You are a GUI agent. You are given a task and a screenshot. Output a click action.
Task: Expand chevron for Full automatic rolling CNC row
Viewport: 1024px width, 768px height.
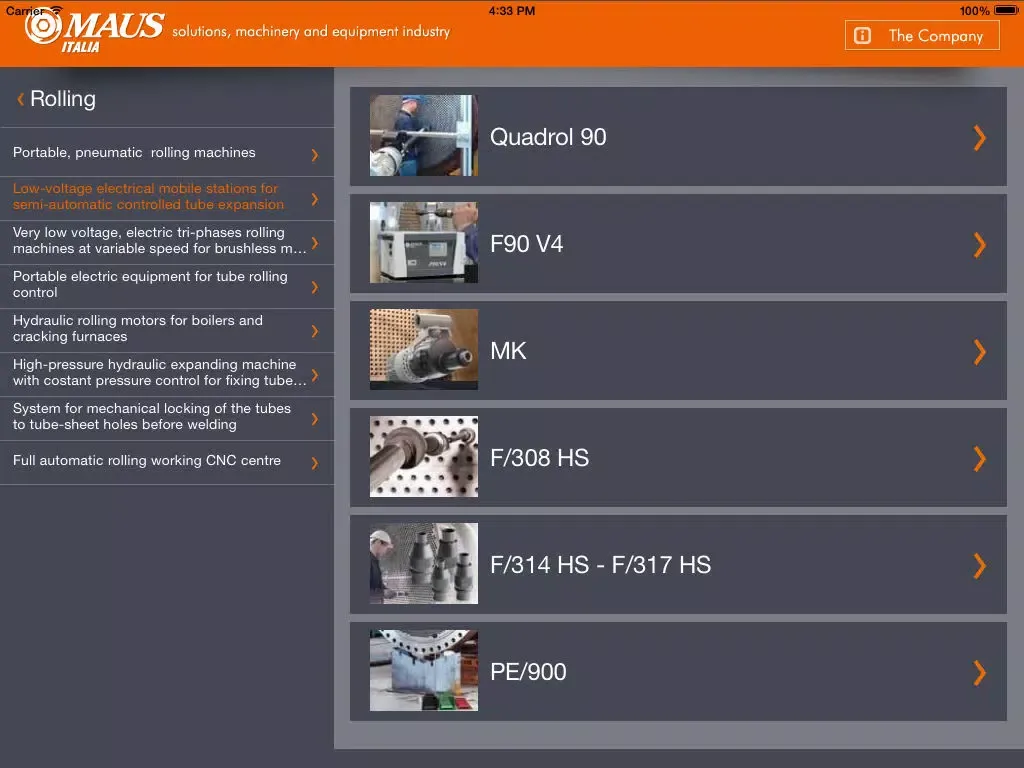315,463
